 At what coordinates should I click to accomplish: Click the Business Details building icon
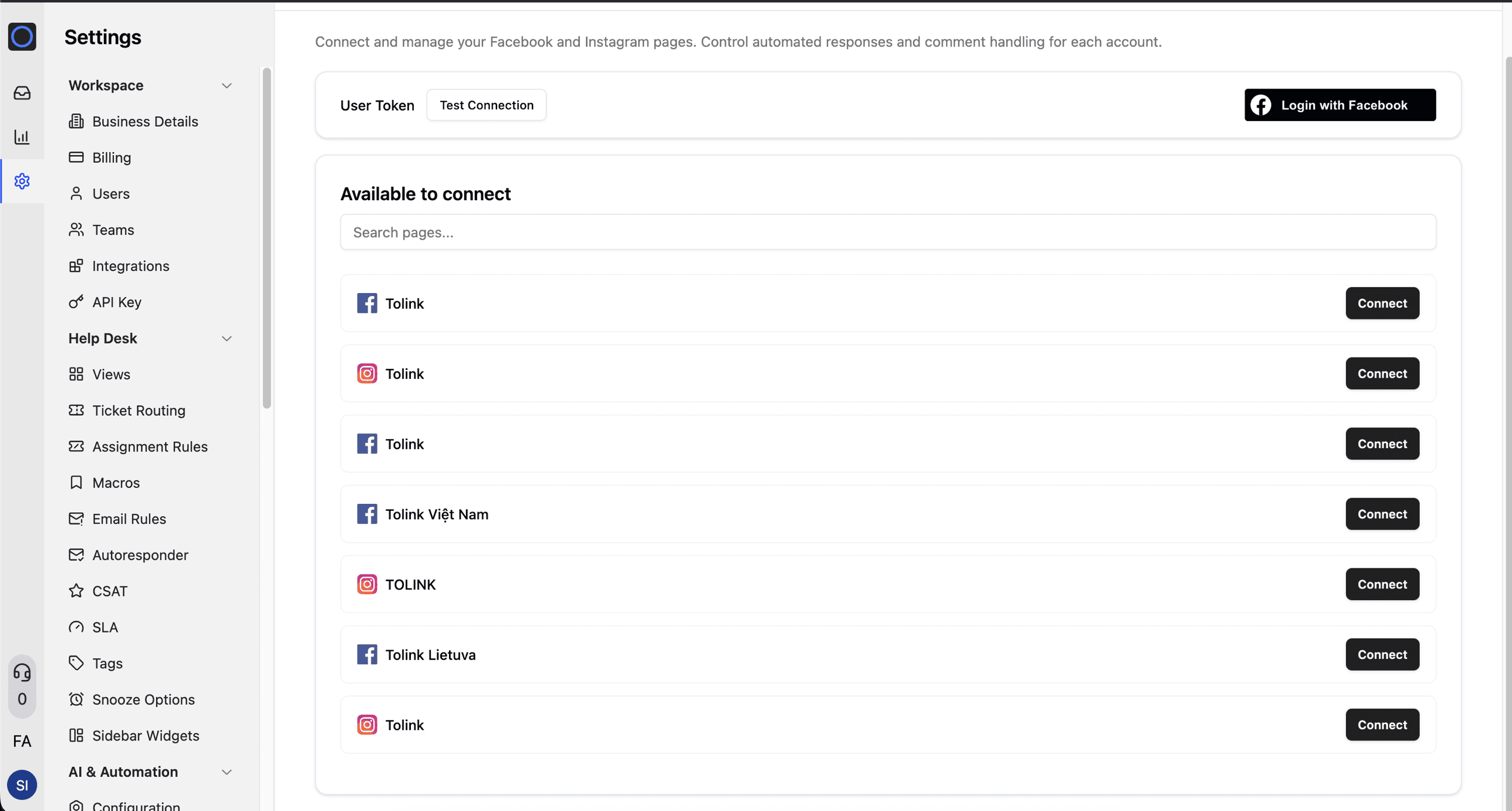77,121
